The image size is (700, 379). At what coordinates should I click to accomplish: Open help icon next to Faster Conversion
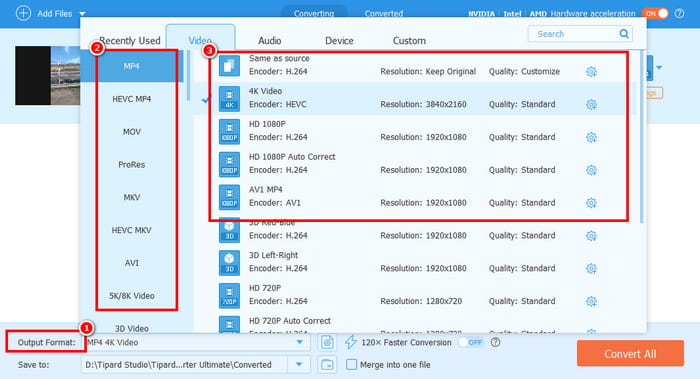coord(496,342)
